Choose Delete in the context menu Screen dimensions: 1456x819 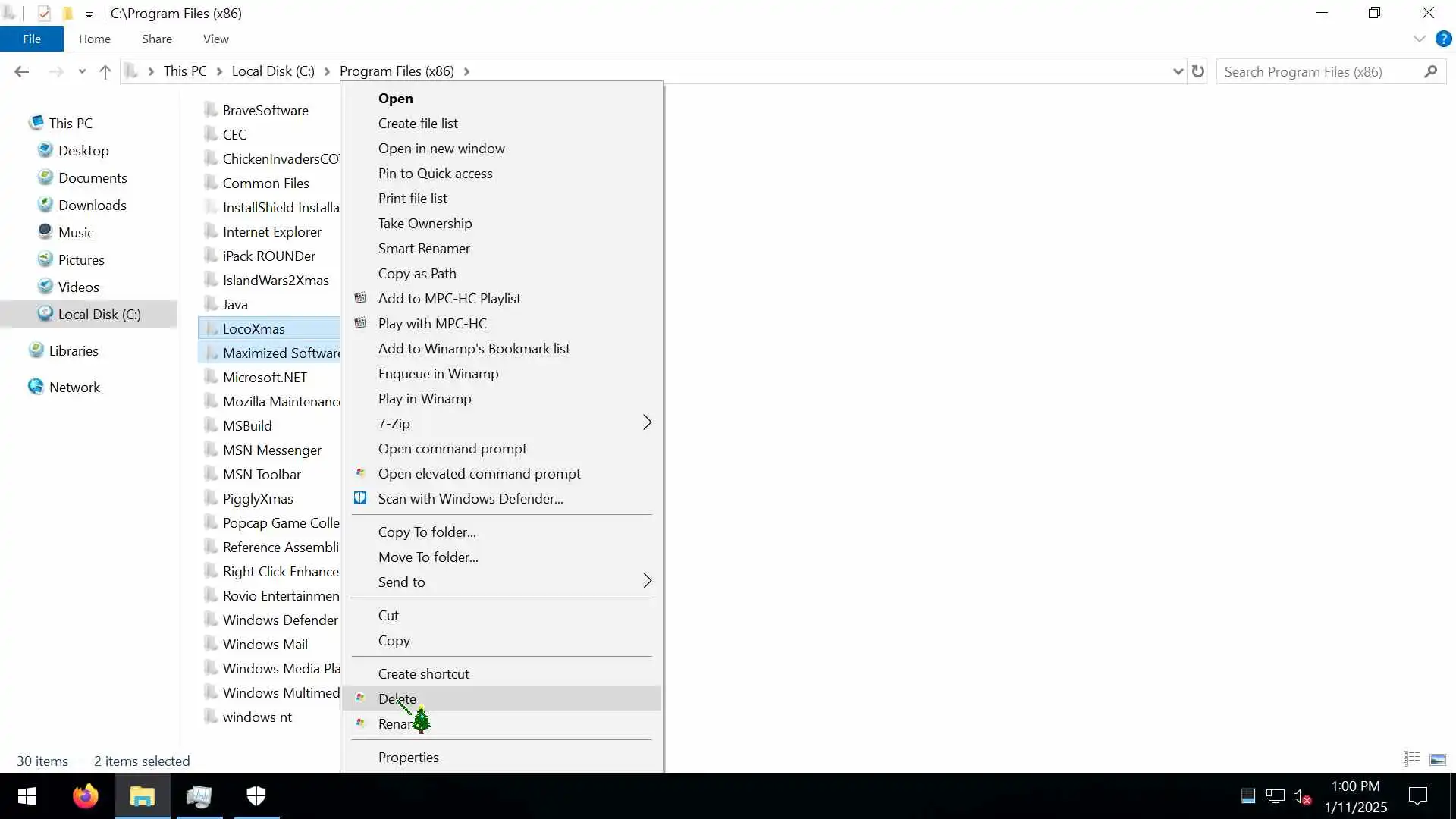pyautogui.click(x=397, y=698)
